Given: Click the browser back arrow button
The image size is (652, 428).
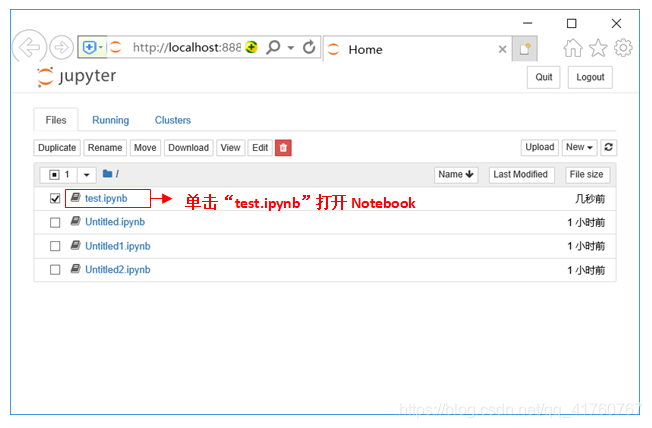Looking at the screenshot, I should pos(29,47).
